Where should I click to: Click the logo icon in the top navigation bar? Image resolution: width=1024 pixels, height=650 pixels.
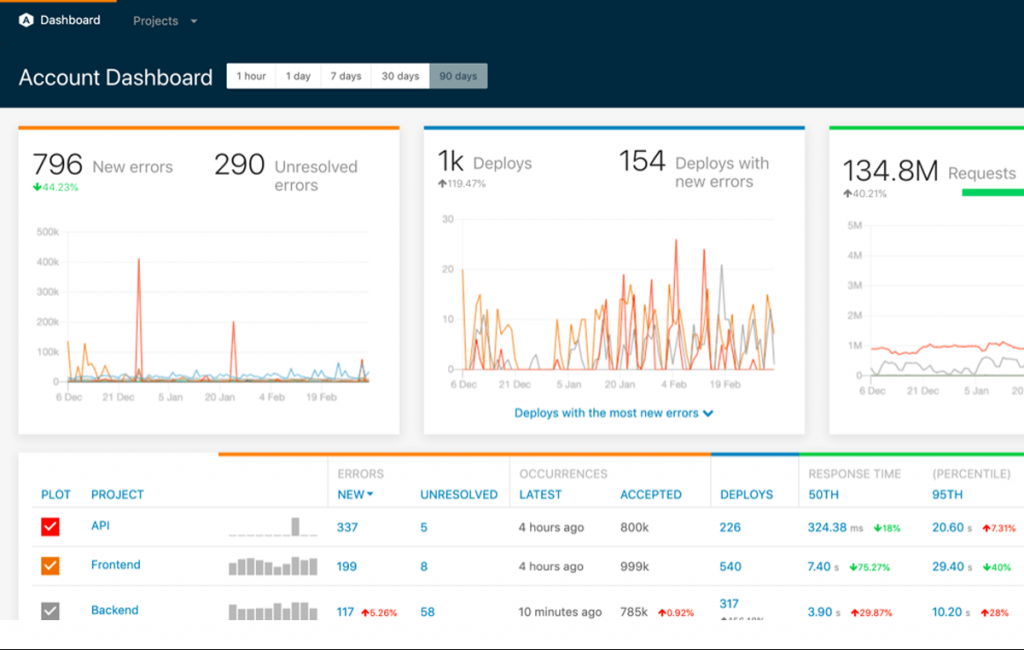click(27, 19)
